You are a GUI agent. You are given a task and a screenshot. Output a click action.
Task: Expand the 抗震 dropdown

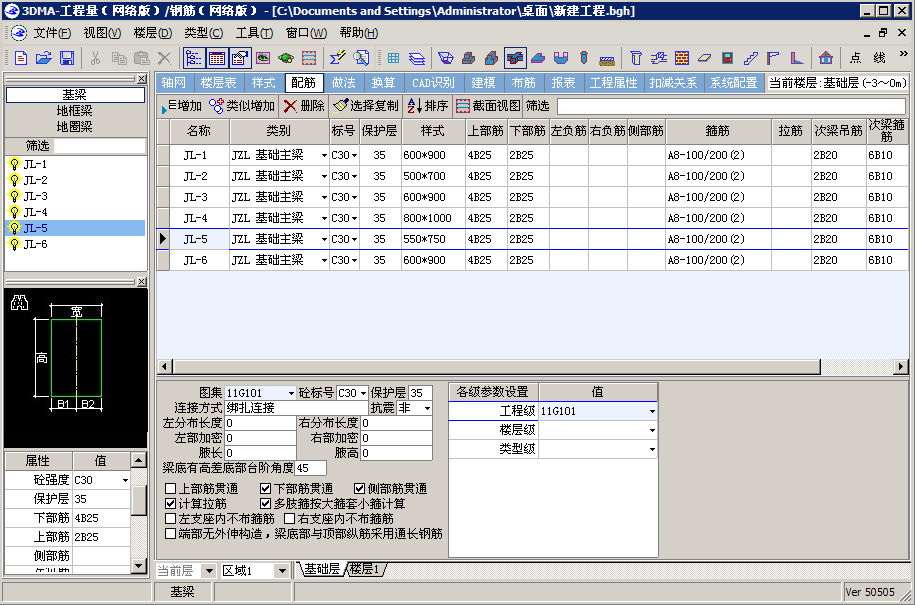pos(427,408)
